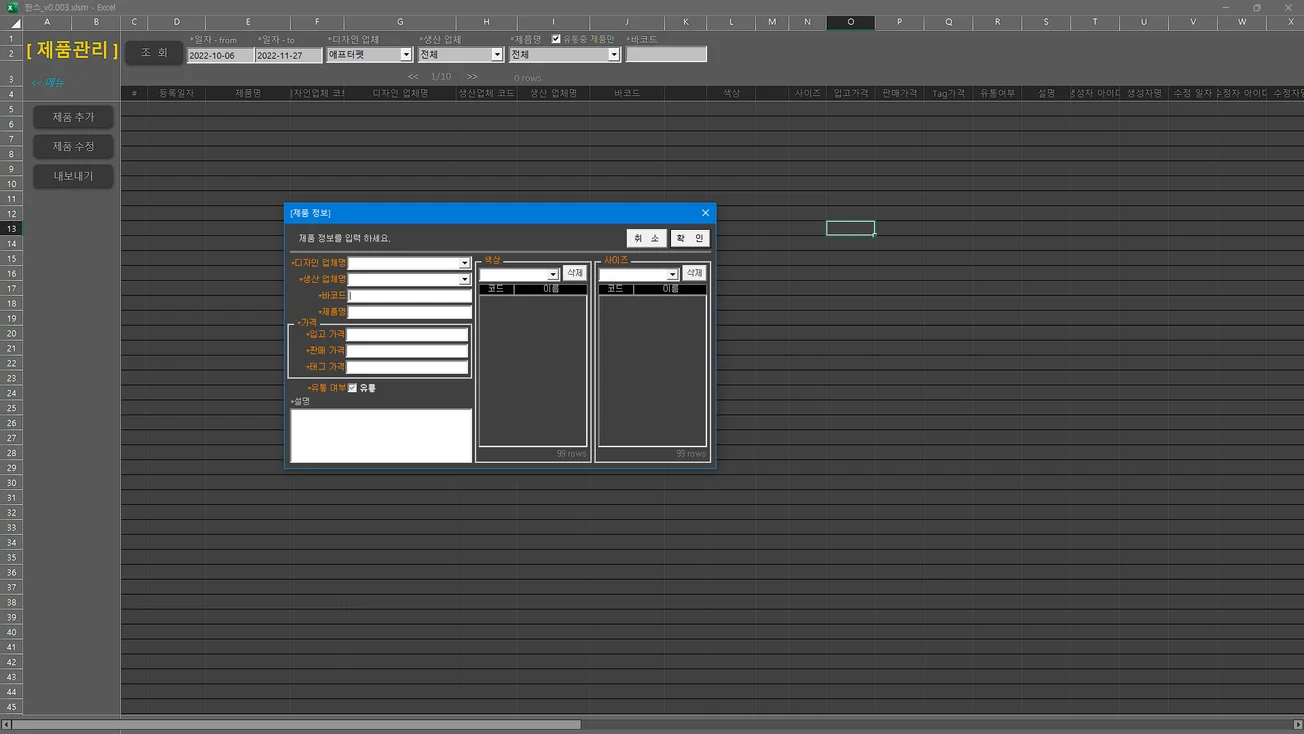Select column O header
This screenshot has width=1304, height=734.
click(851, 22)
